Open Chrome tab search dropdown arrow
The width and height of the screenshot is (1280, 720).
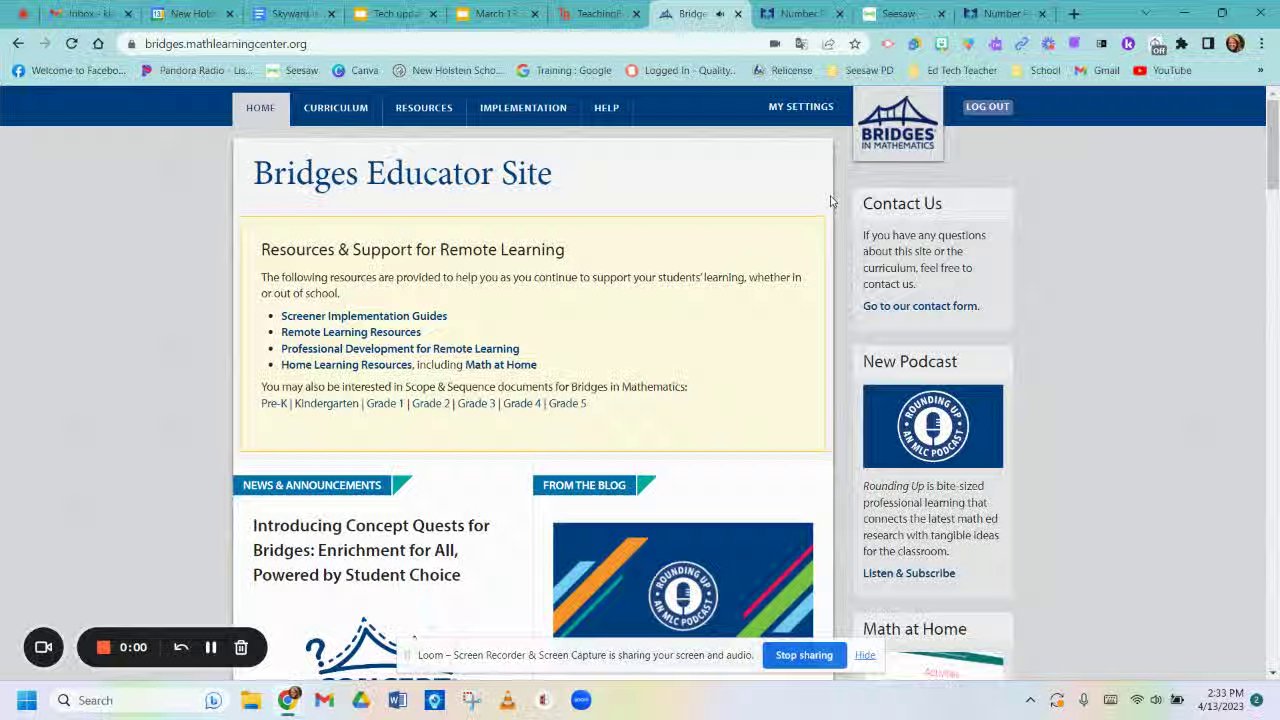click(1146, 14)
